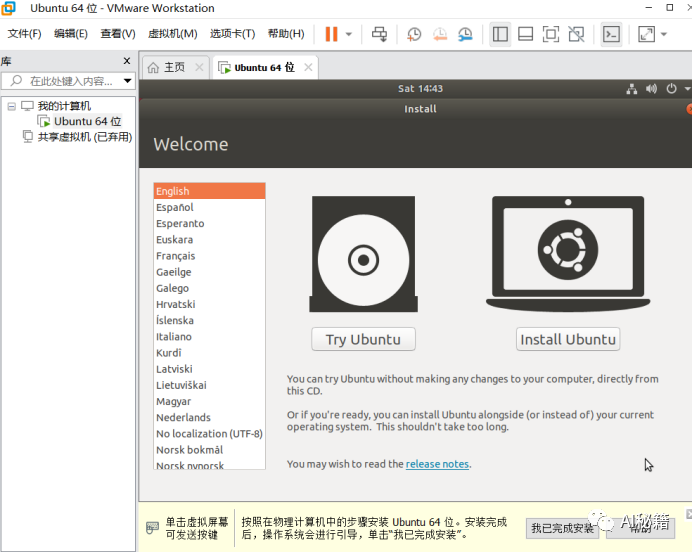Screen dimensions: 692x552
Task: Open the power options dropdown arrow
Action: click(x=349, y=34)
